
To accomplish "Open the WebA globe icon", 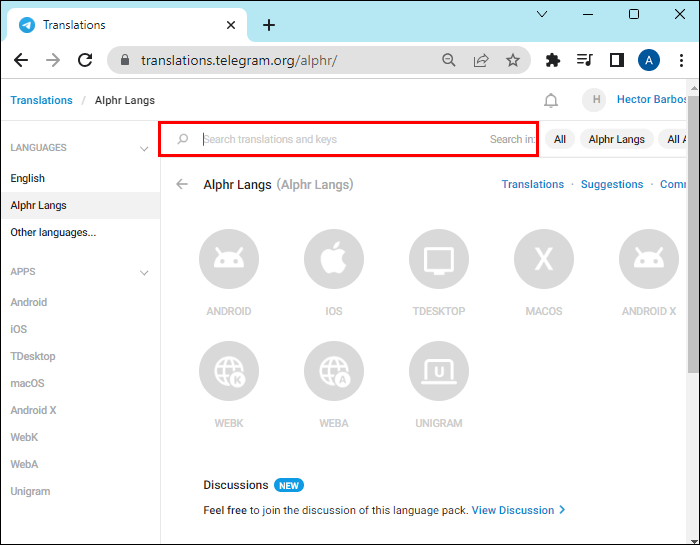I will coord(334,371).
